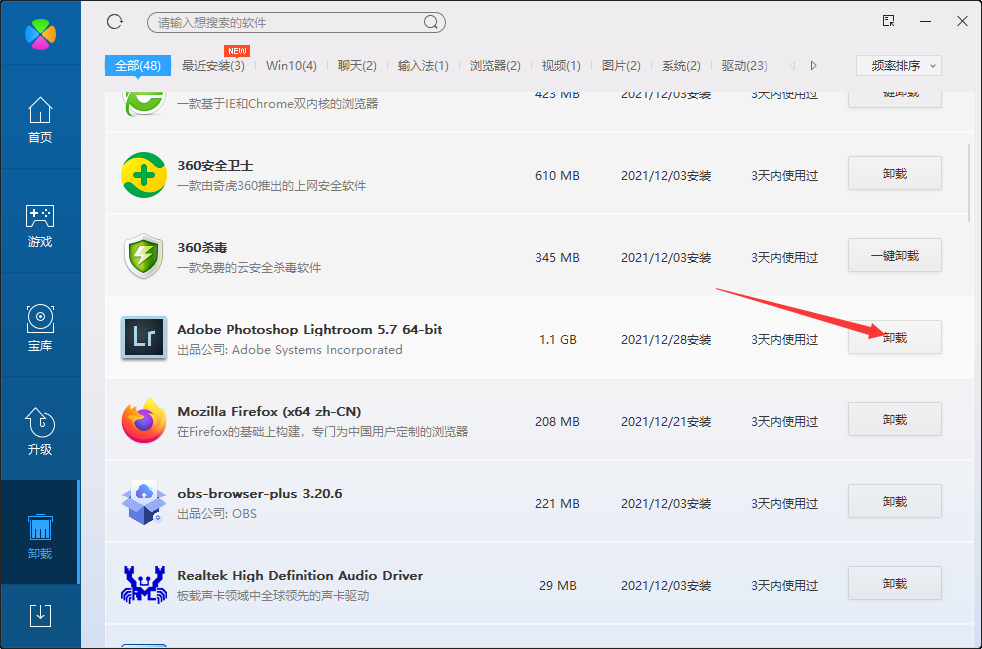Open the 游戏 games section

click(40, 225)
